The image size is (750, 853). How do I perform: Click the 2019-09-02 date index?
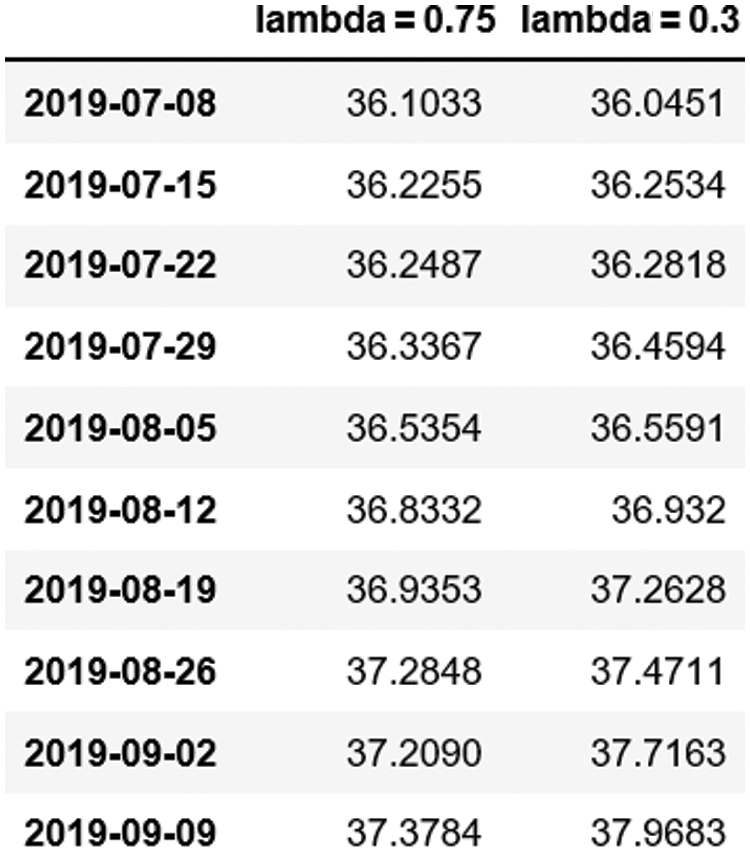(x=120, y=752)
